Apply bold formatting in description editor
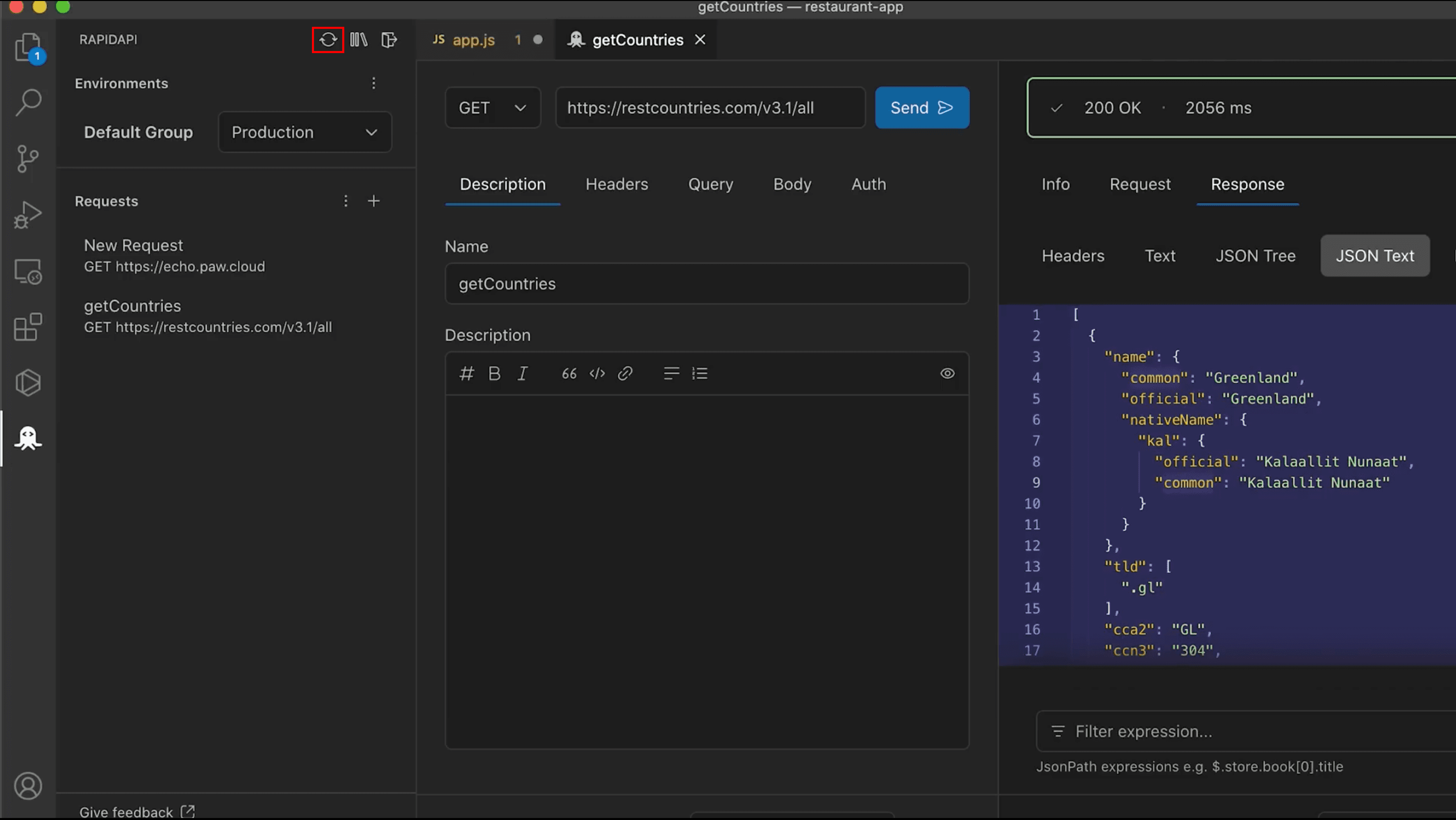This screenshot has height=820, width=1456. click(494, 374)
